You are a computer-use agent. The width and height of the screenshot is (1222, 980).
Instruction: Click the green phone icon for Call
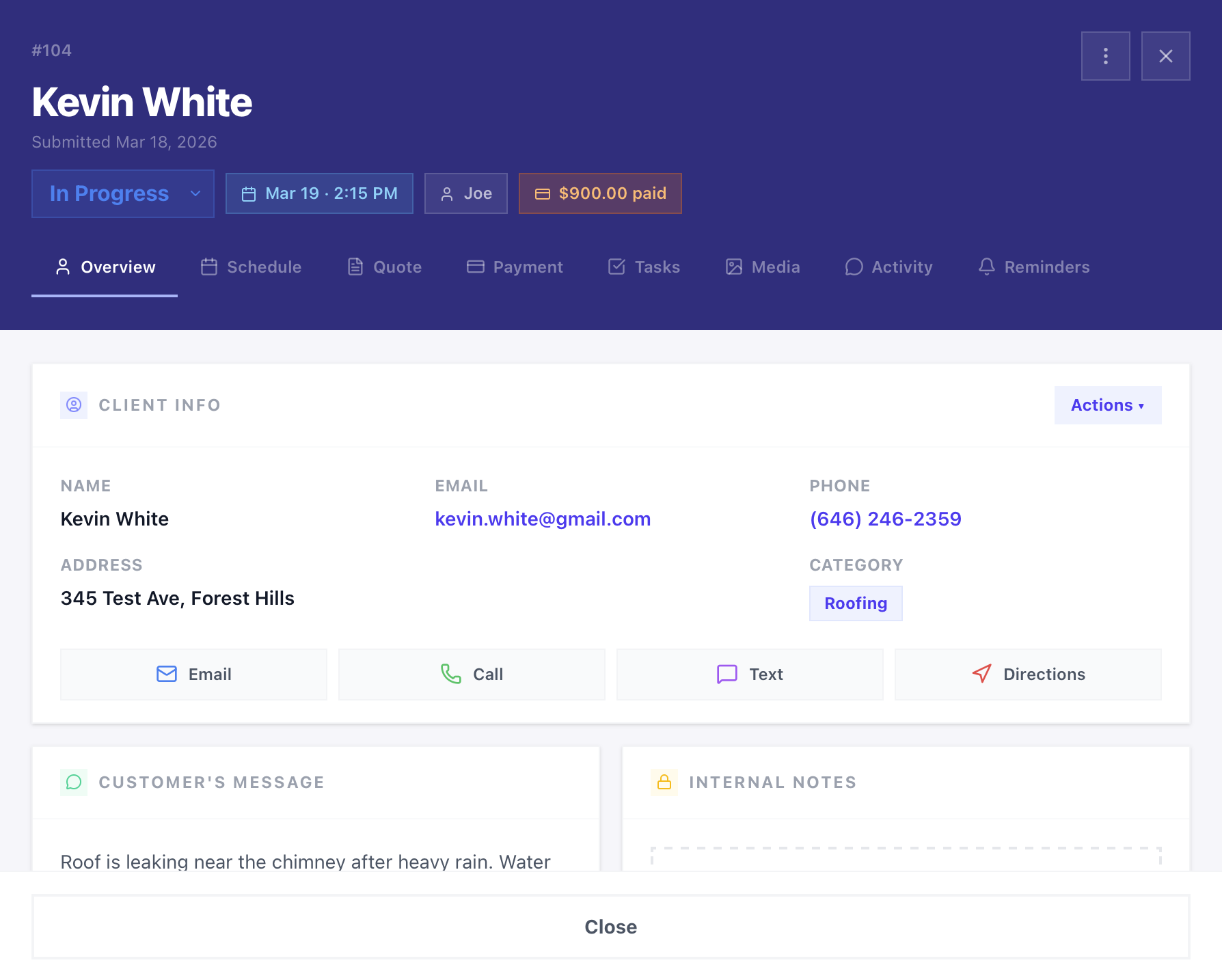tap(451, 674)
